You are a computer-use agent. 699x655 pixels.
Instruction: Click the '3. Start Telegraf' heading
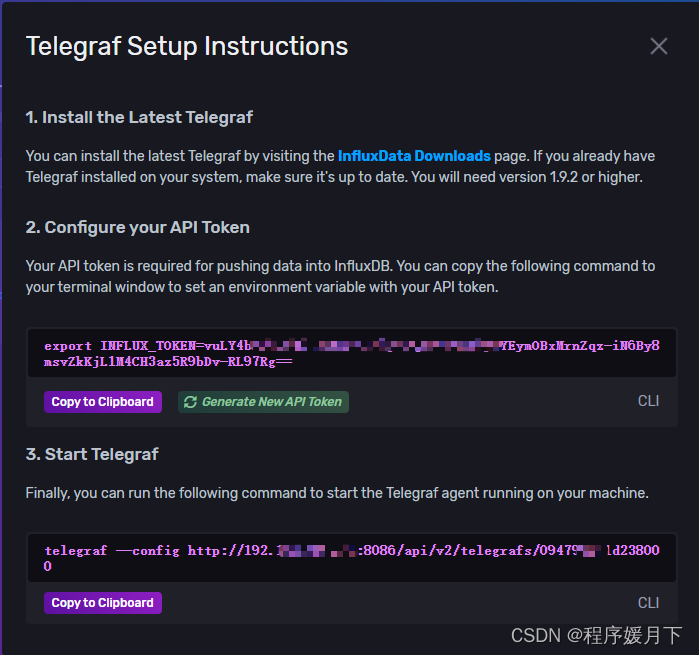pyautogui.click(x=92, y=454)
